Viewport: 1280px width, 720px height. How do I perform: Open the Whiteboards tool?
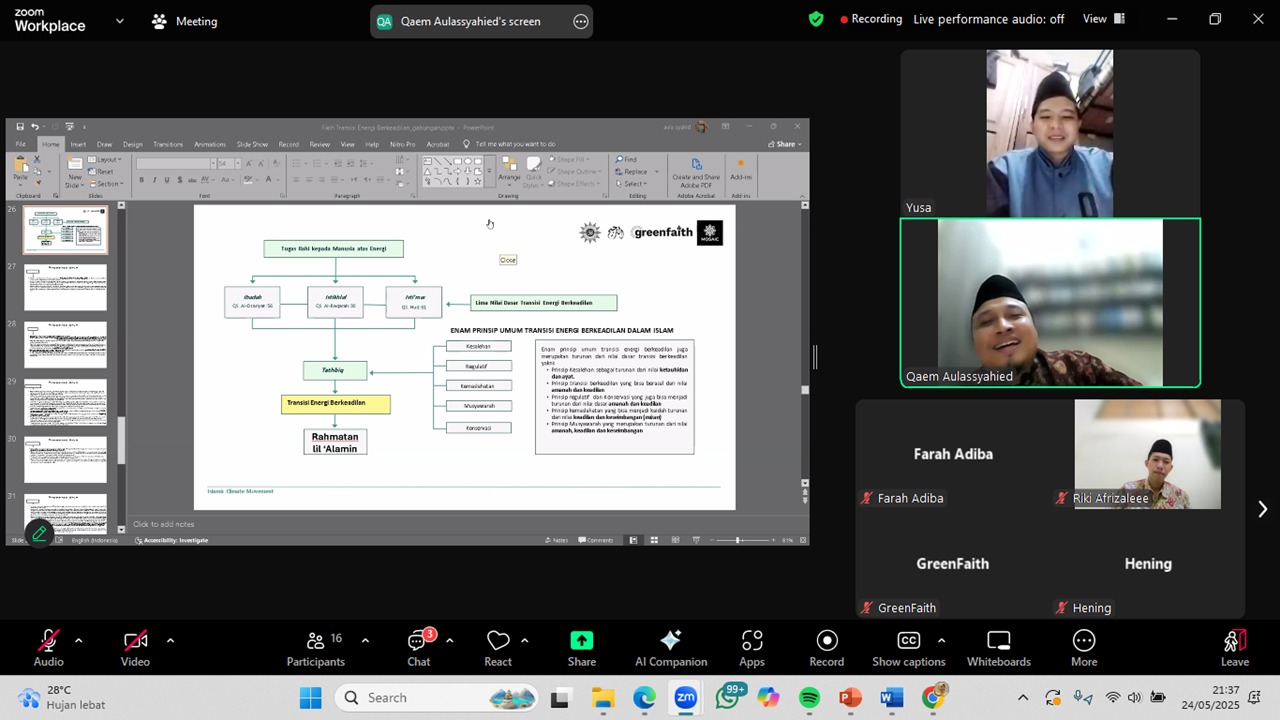click(x=998, y=648)
